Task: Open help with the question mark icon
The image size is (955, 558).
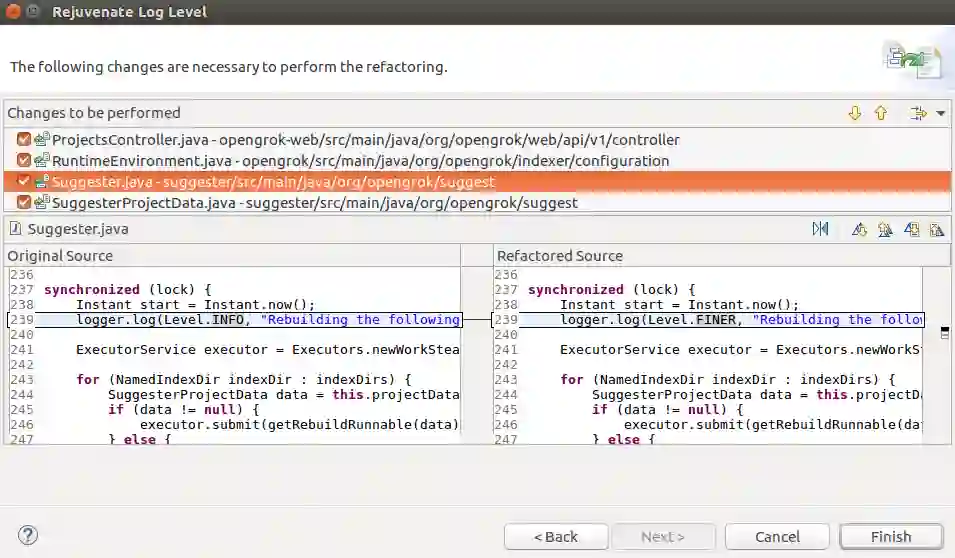Action: pyautogui.click(x=28, y=535)
